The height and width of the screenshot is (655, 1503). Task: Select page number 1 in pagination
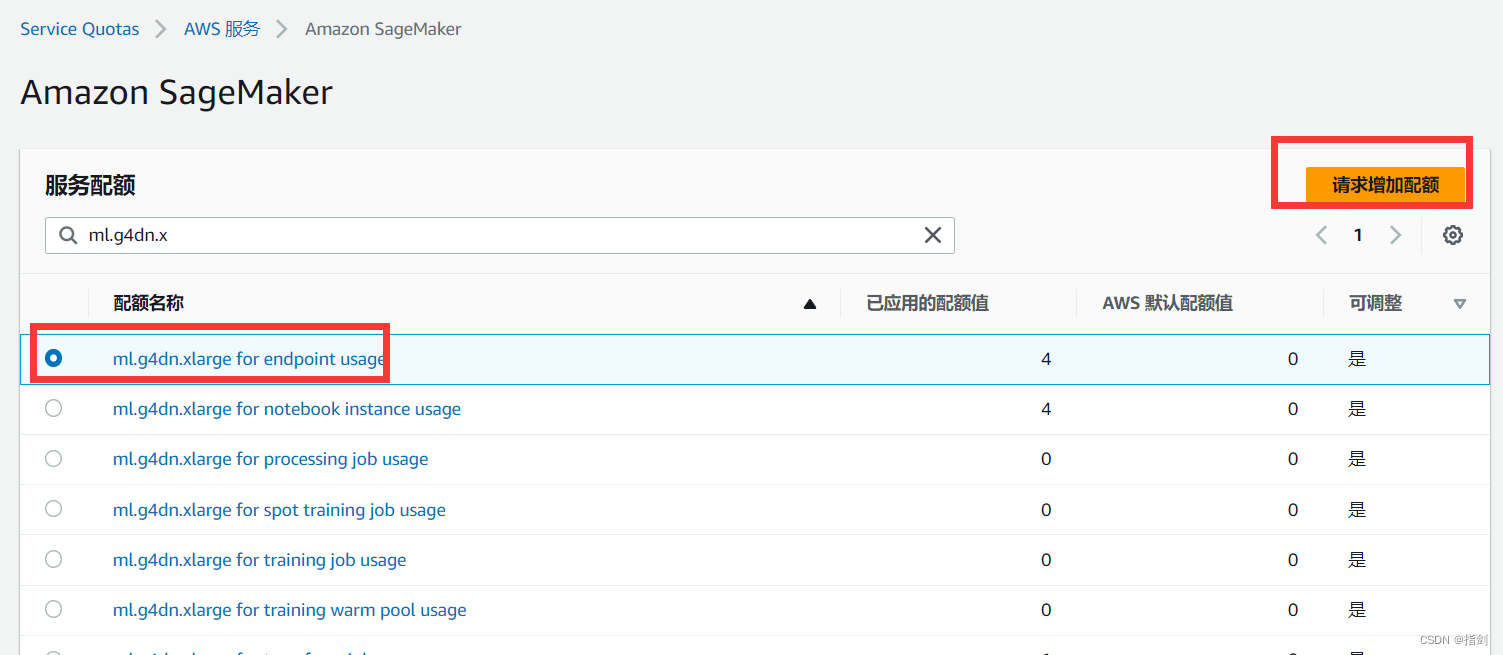(1358, 235)
